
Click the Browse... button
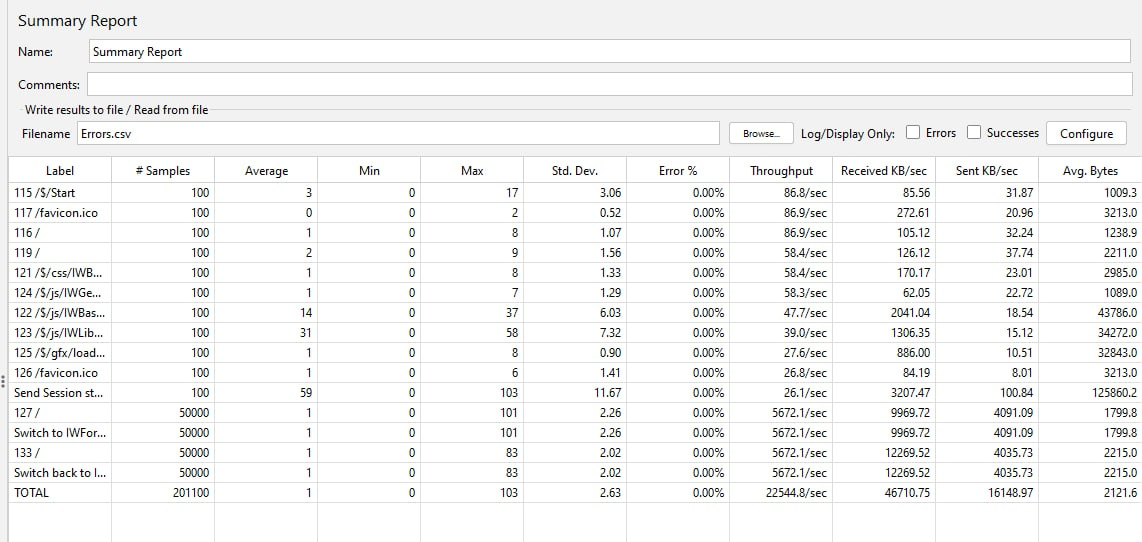(761, 133)
